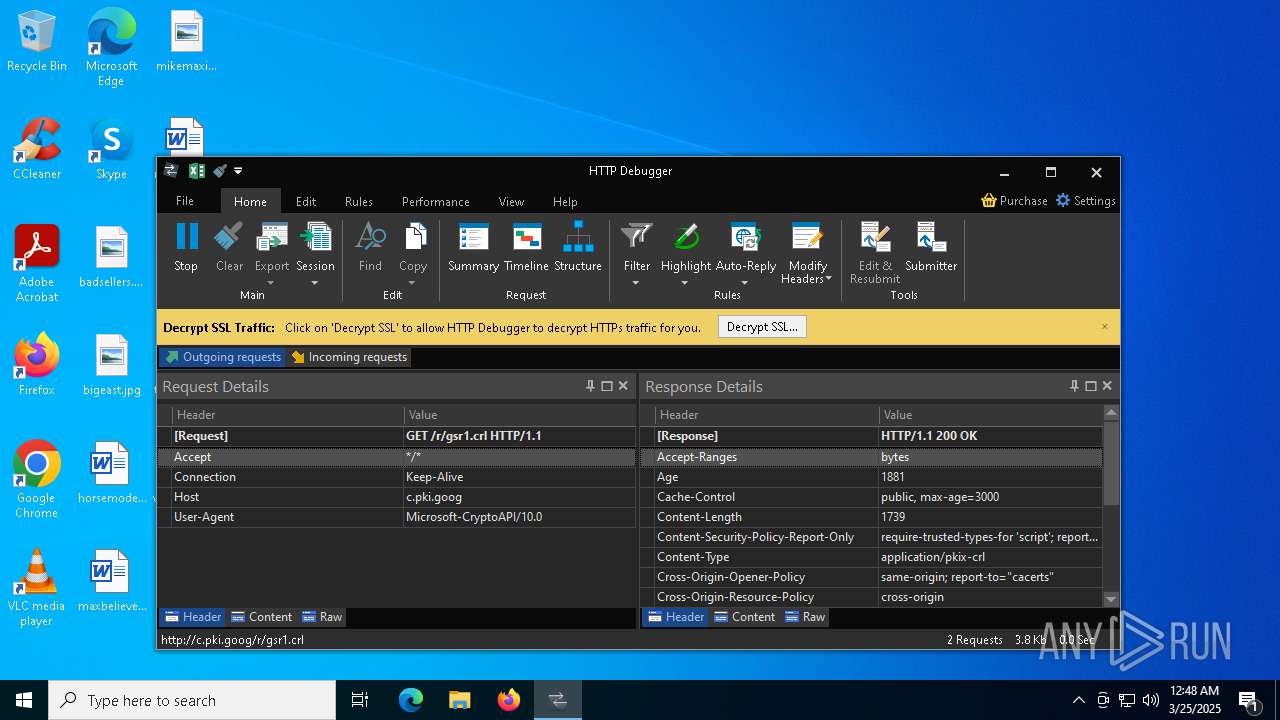This screenshot has height=720, width=1280.
Task: Click the brush icon in title bar
Action: point(220,171)
